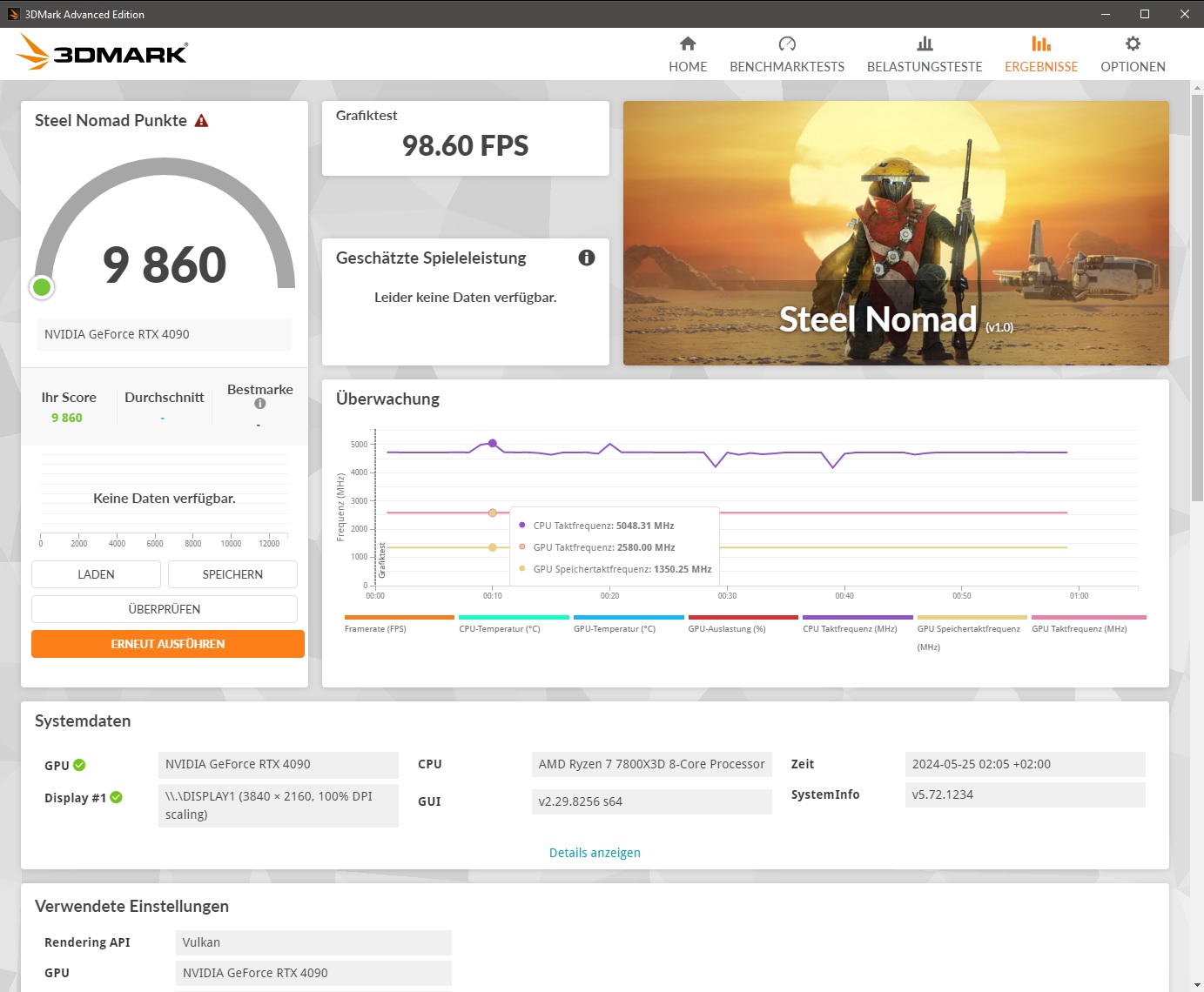Click the 98.60 FPS Grafiktest value

click(x=466, y=145)
